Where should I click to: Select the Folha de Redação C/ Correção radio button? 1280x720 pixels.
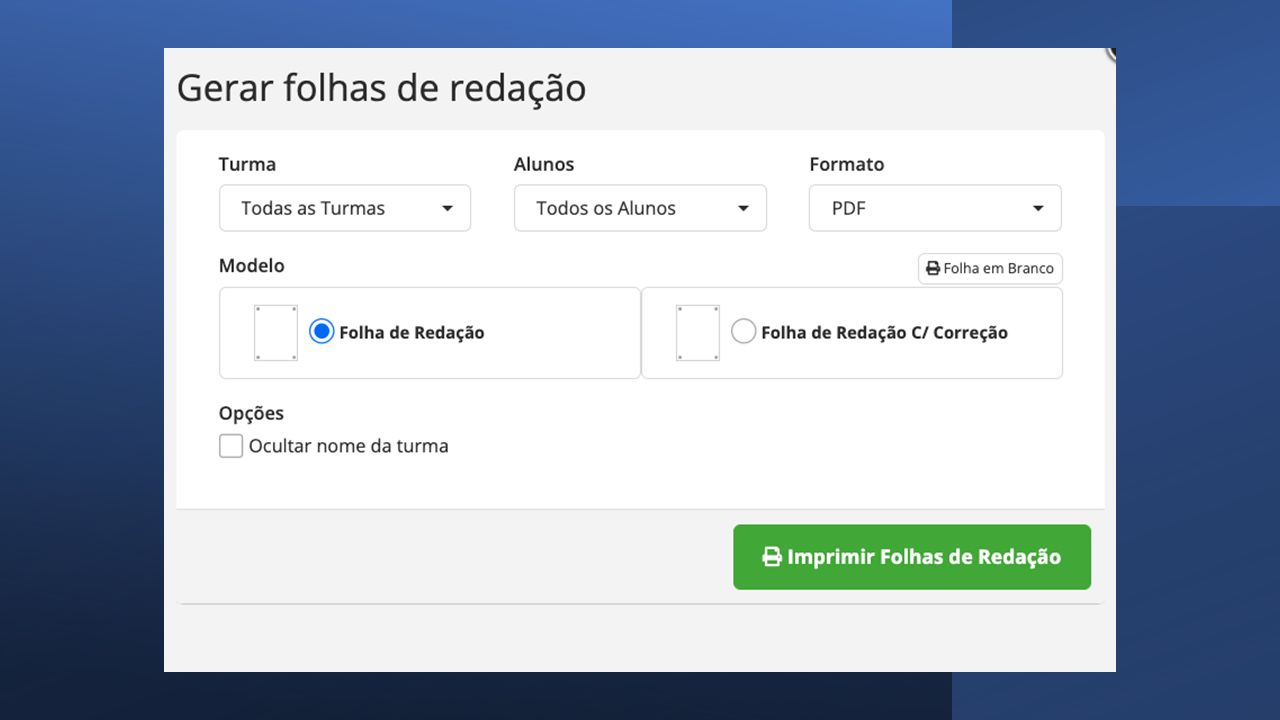coord(743,332)
